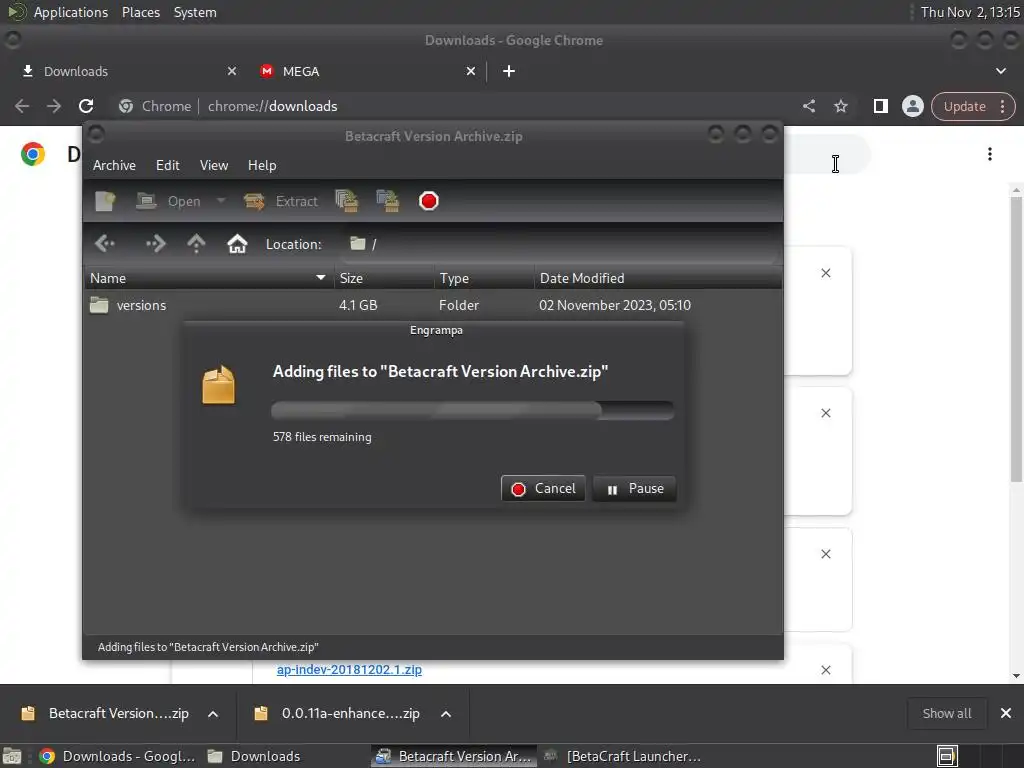The image size is (1024, 768).
Task: Click the add folder icon in toolbar
Action: coord(388,200)
